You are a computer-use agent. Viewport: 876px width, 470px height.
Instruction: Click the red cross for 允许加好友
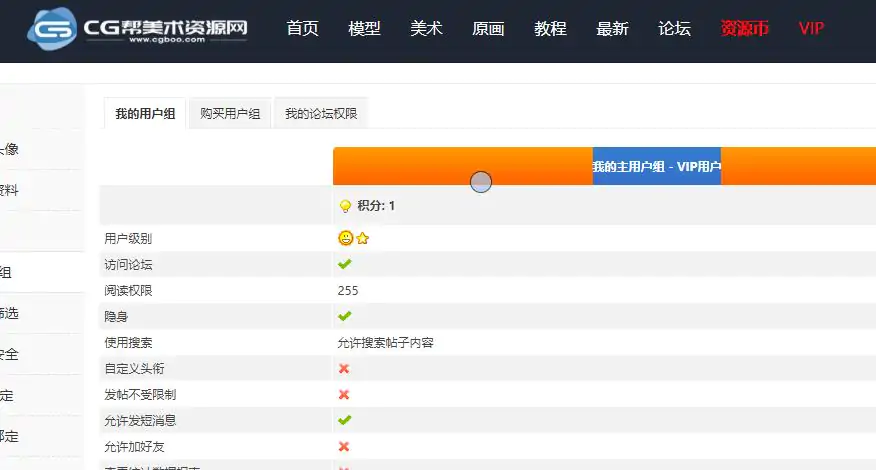point(344,447)
